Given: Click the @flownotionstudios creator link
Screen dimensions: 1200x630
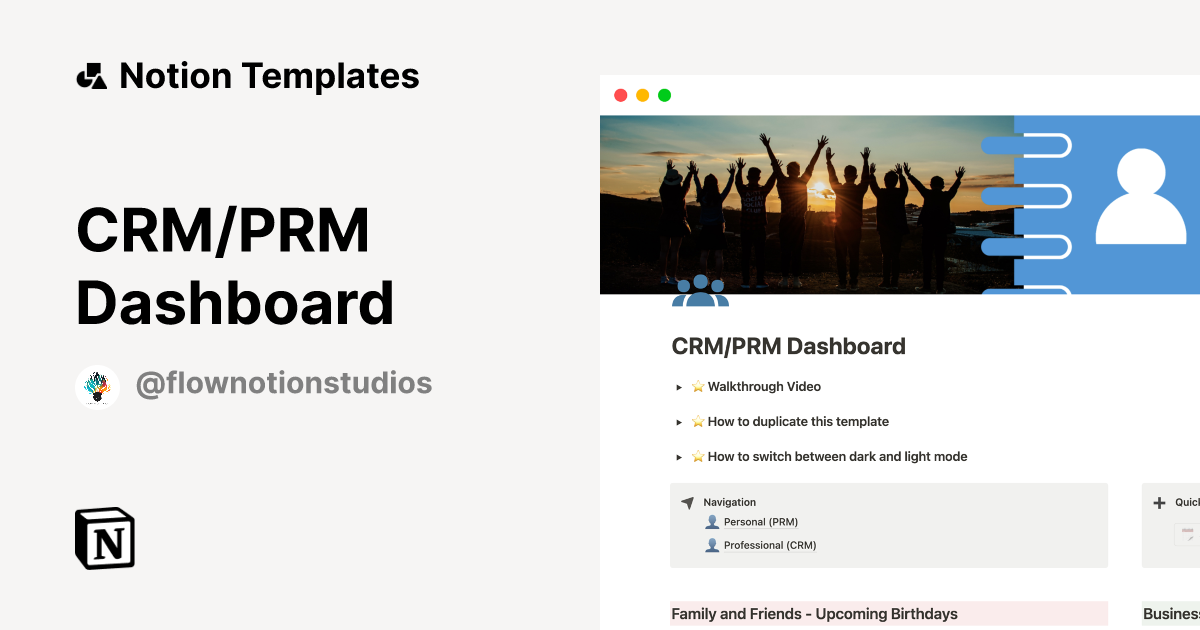Looking at the screenshot, I should 283,383.
